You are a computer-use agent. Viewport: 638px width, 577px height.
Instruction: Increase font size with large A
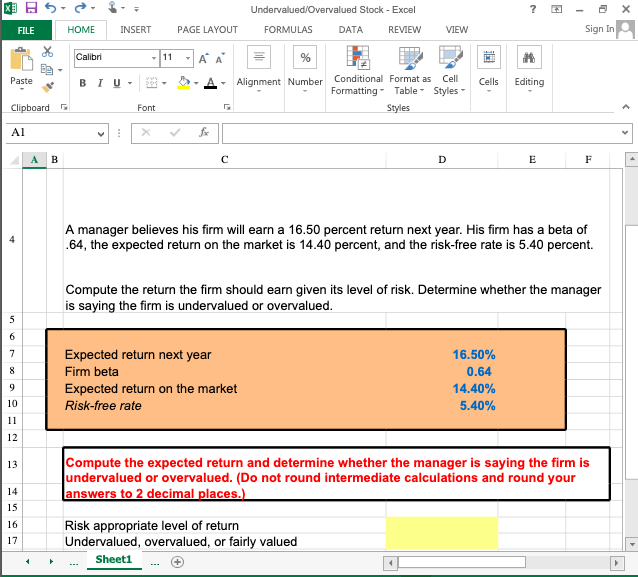click(203, 59)
